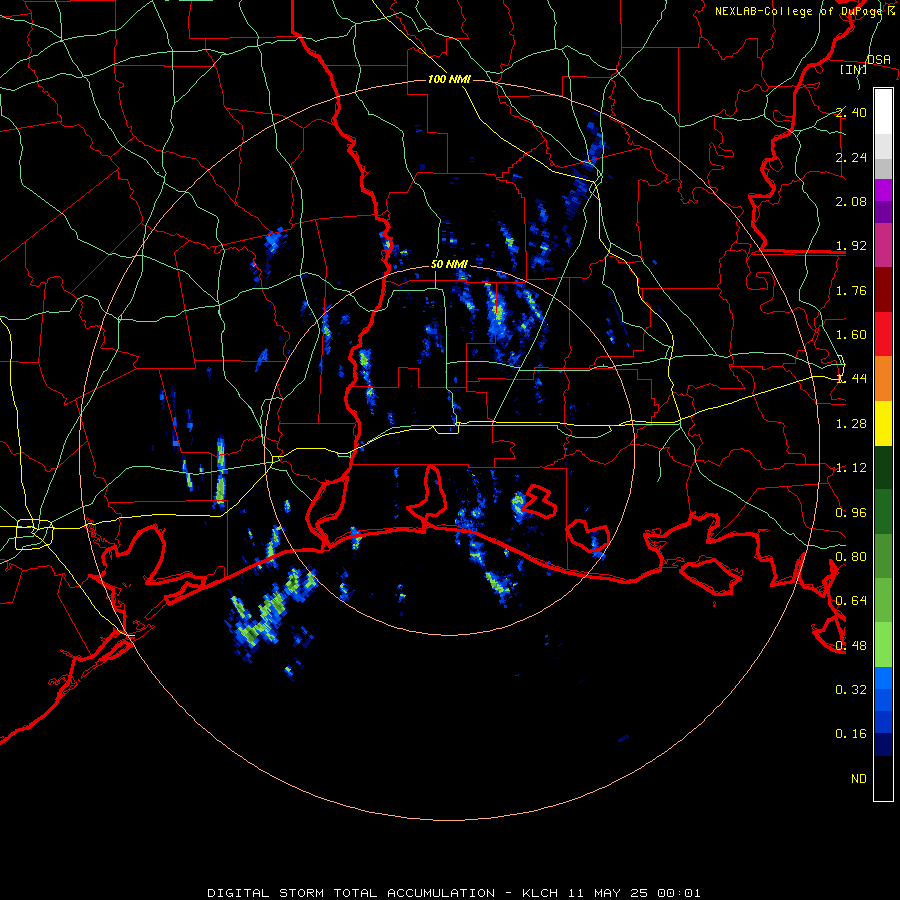Image resolution: width=900 pixels, height=900 pixels.
Task: Click the ND legend label
Action: pyautogui.click(x=859, y=779)
